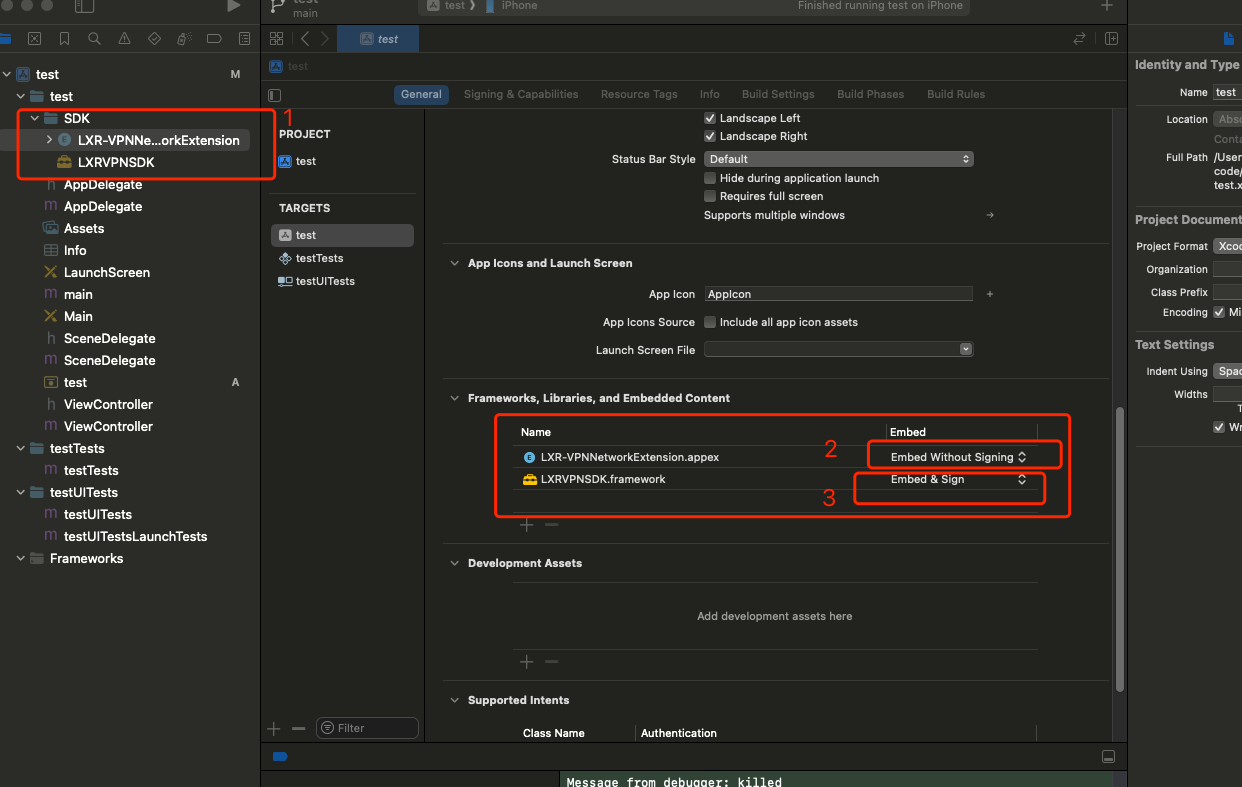
Task: Open LaunchScreen in the navigator
Action: pyautogui.click(x=107, y=272)
